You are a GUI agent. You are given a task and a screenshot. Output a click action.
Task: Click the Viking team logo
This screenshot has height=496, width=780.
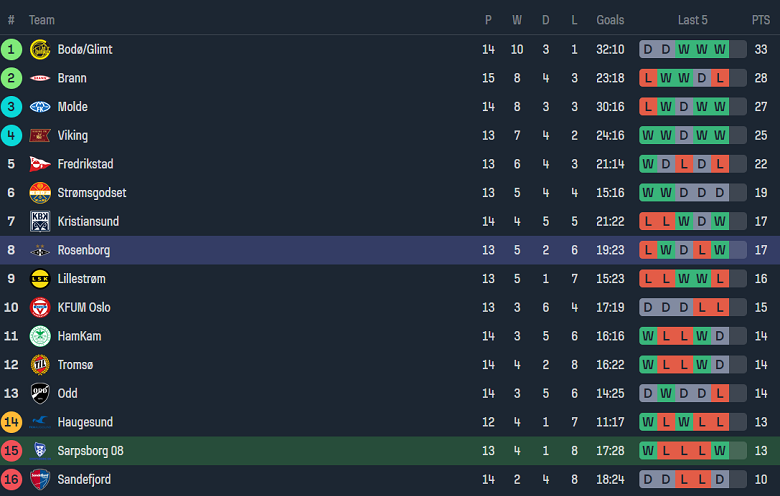[40, 135]
